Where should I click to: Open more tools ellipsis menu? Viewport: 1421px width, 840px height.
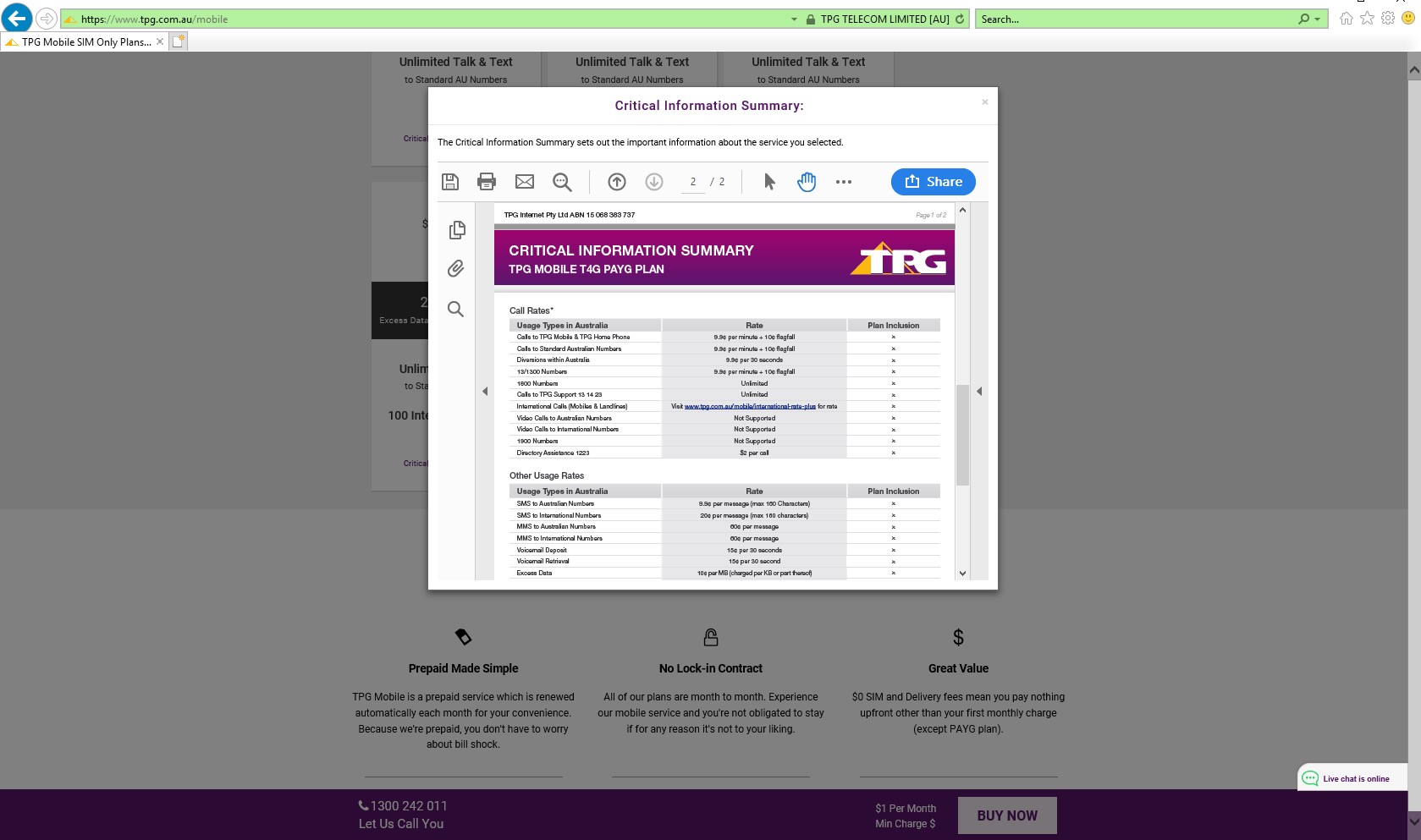coord(844,181)
